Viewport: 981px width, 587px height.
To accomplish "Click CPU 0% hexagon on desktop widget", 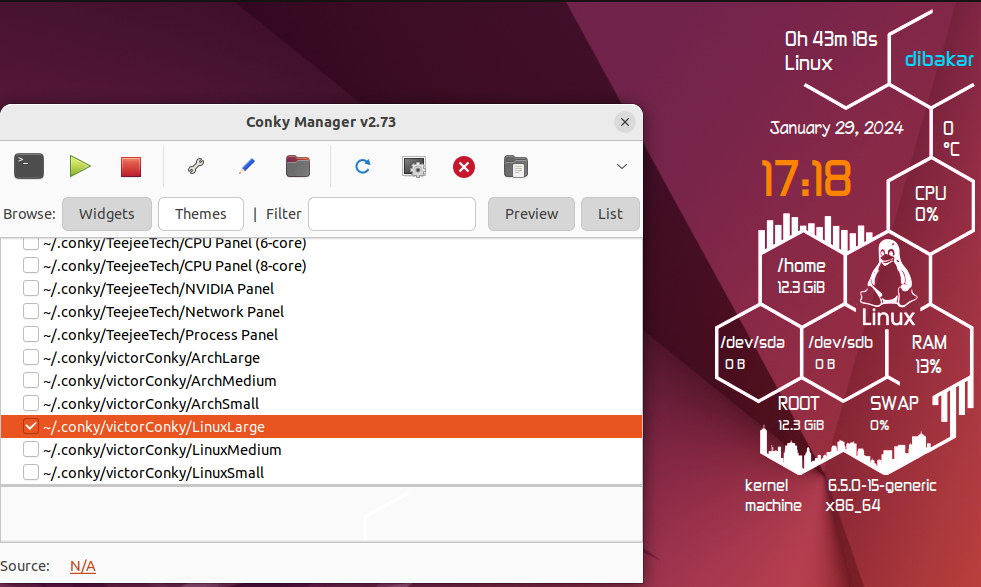I will coord(930,204).
